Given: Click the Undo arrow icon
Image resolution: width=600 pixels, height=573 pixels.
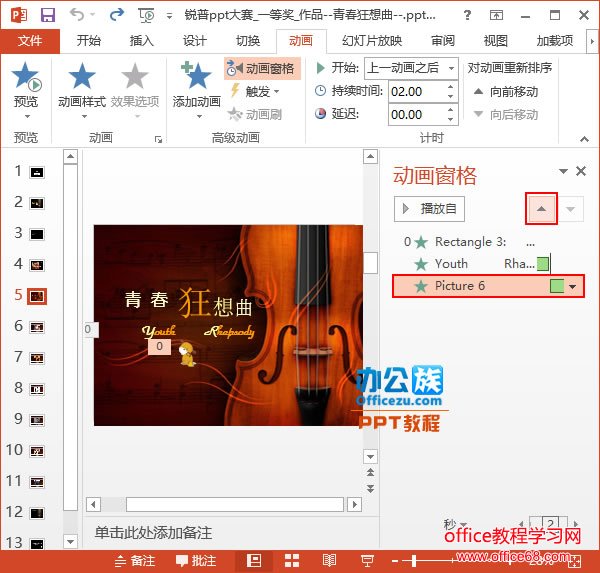Looking at the screenshot, I should (x=78, y=15).
